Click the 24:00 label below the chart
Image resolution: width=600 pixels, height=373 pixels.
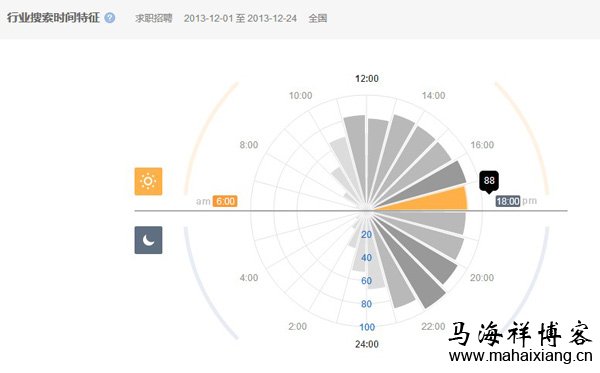(x=367, y=344)
